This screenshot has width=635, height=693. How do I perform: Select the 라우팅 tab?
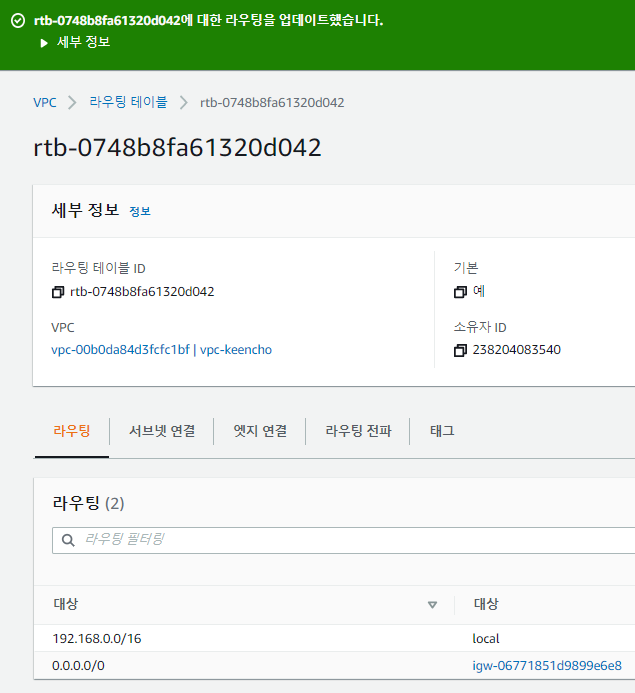coord(71,431)
